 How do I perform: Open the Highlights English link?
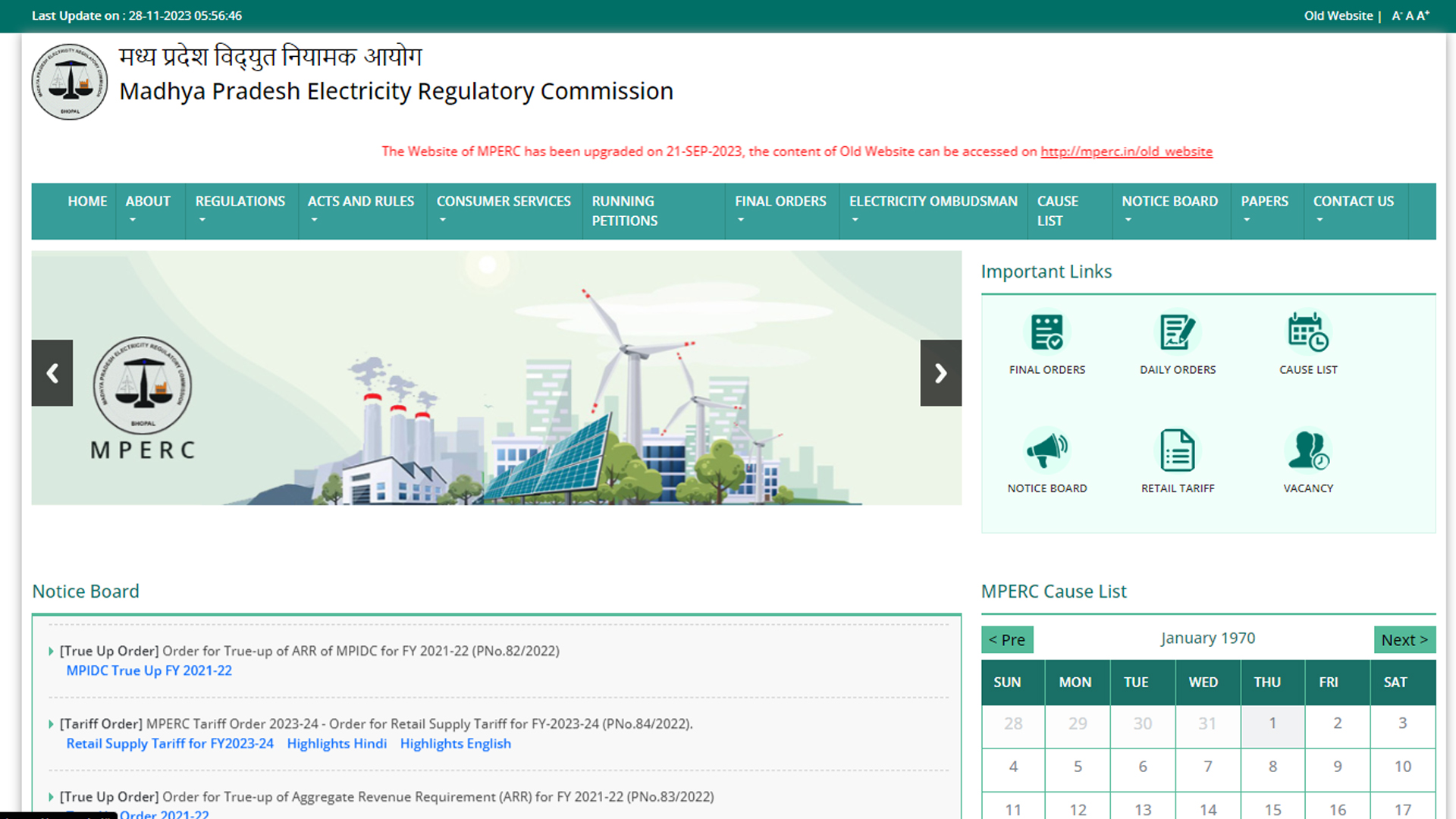pyautogui.click(x=456, y=744)
